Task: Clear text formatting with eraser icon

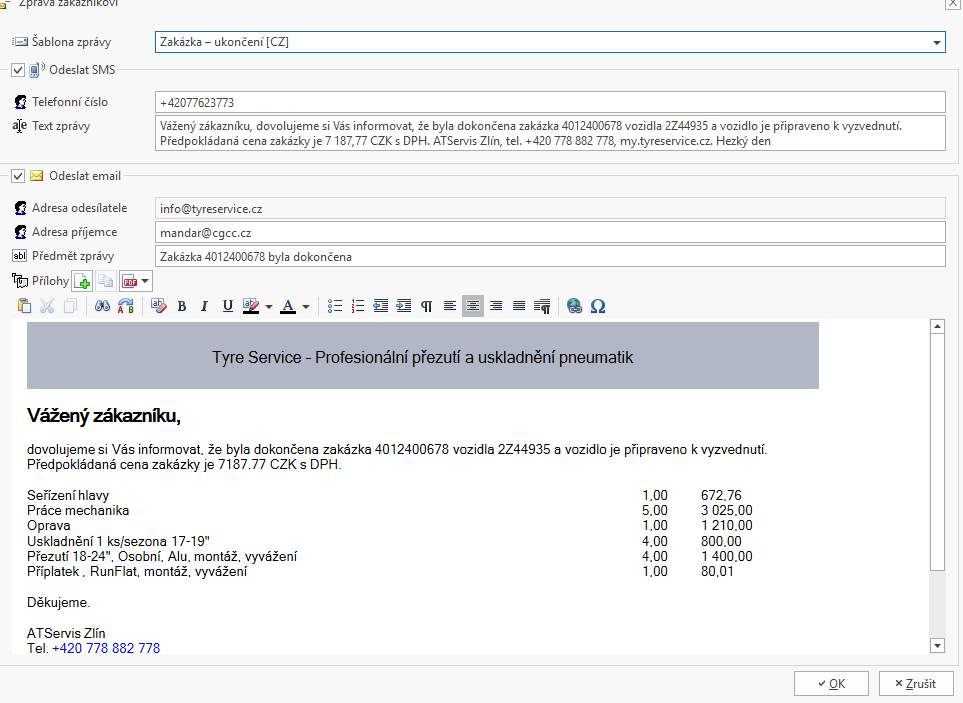Action: [x=158, y=306]
